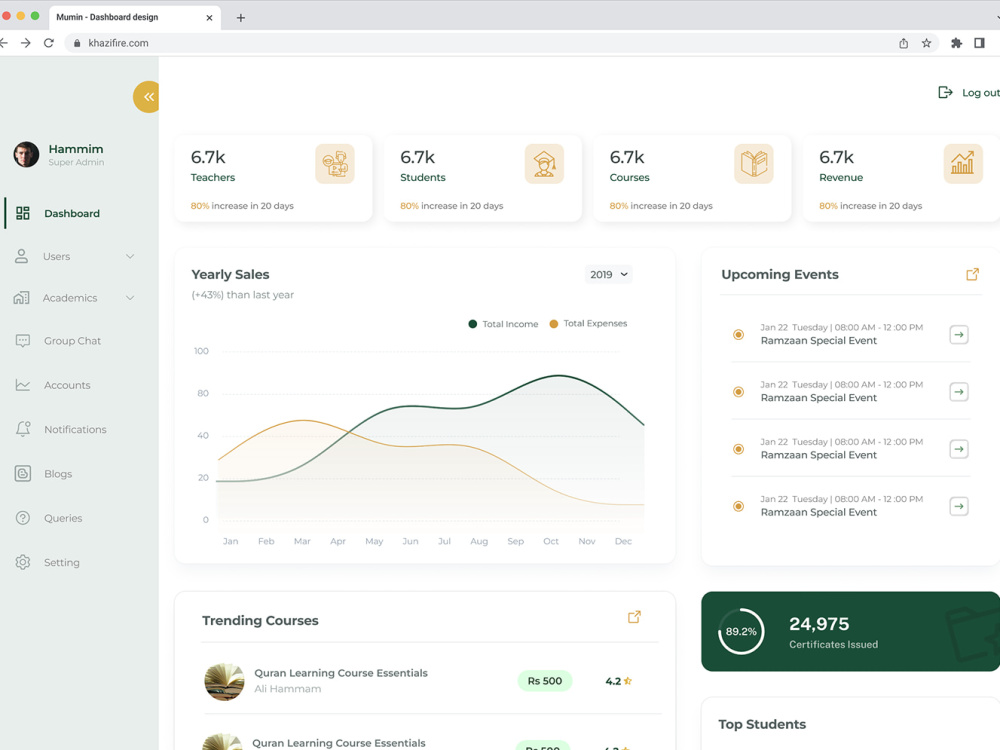1000x750 pixels.
Task: Select the second event radio marker
Action: point(739,392)
